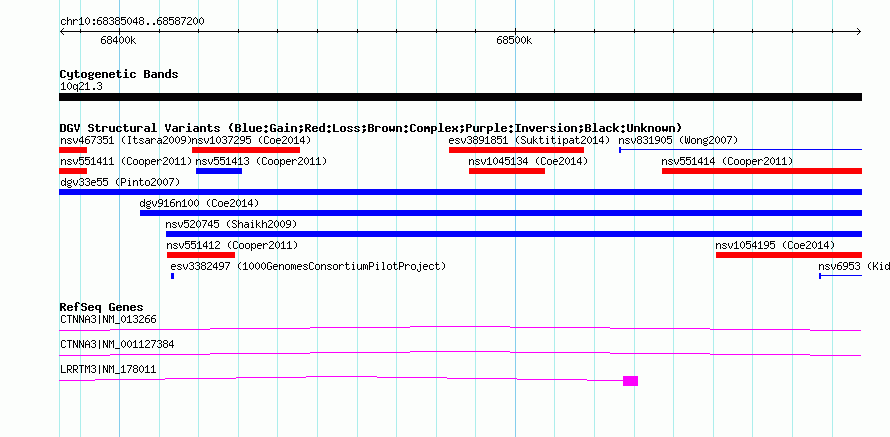Viewport: 890px width, 437px height.
Task: Click the nsv831905 (Wong2007) label
Action: (678, 140)
